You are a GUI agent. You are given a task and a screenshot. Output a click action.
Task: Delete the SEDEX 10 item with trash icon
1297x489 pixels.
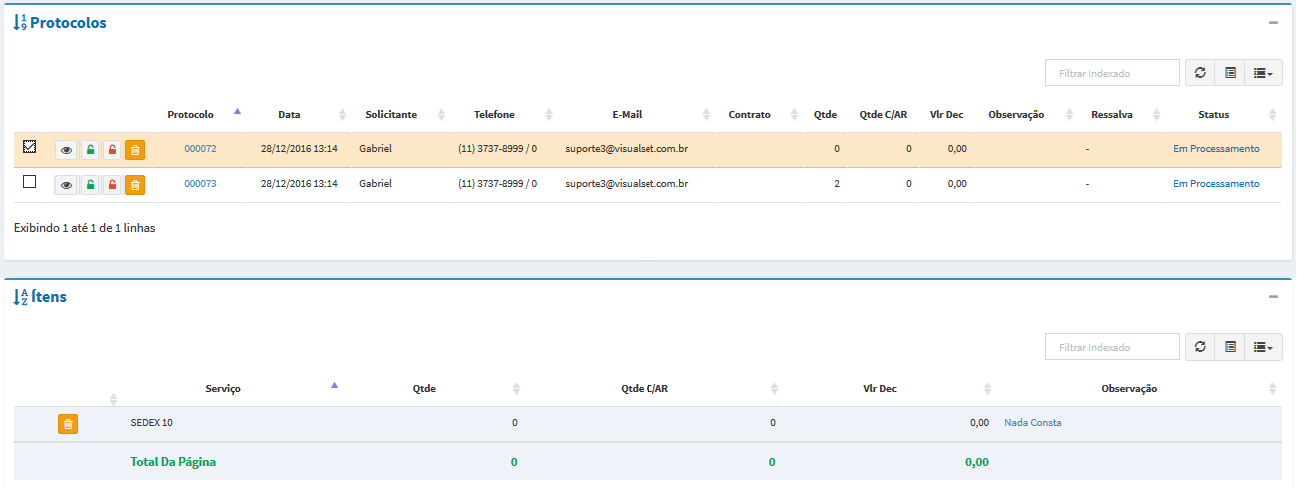(x=68, y=424)
